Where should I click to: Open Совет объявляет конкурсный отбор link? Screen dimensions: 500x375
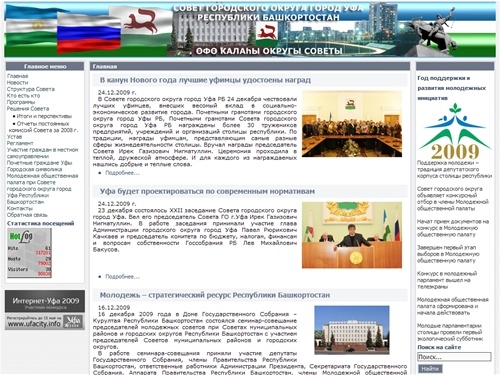[453, 199]
